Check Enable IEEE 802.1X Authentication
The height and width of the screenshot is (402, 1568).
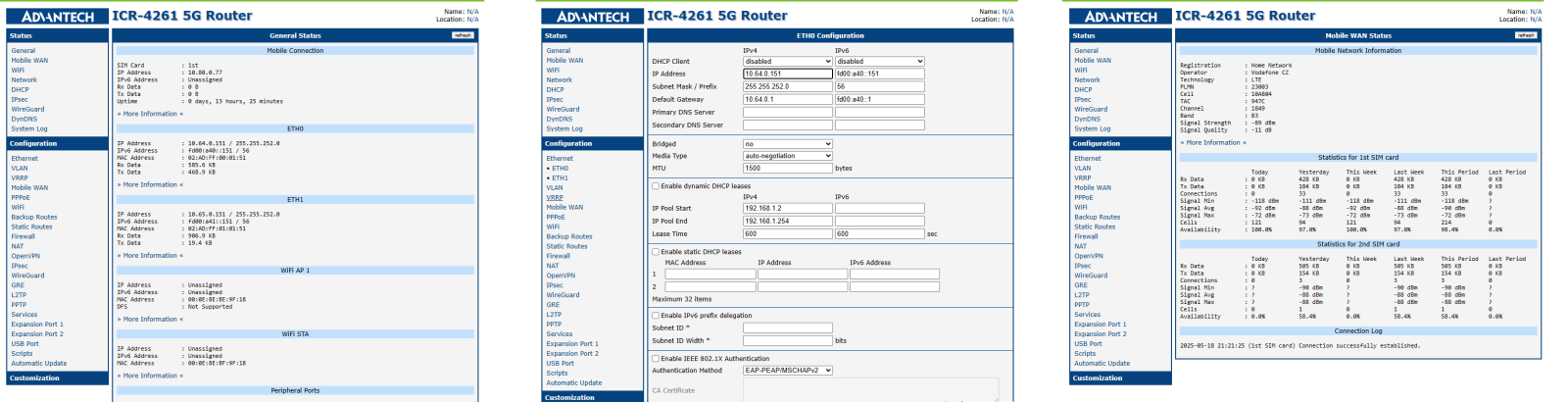656,359
